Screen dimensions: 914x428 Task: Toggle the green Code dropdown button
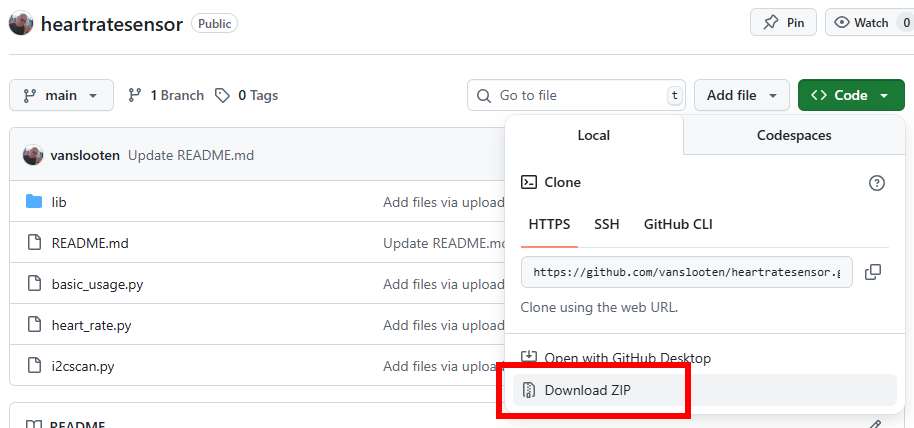pos(851,95)
